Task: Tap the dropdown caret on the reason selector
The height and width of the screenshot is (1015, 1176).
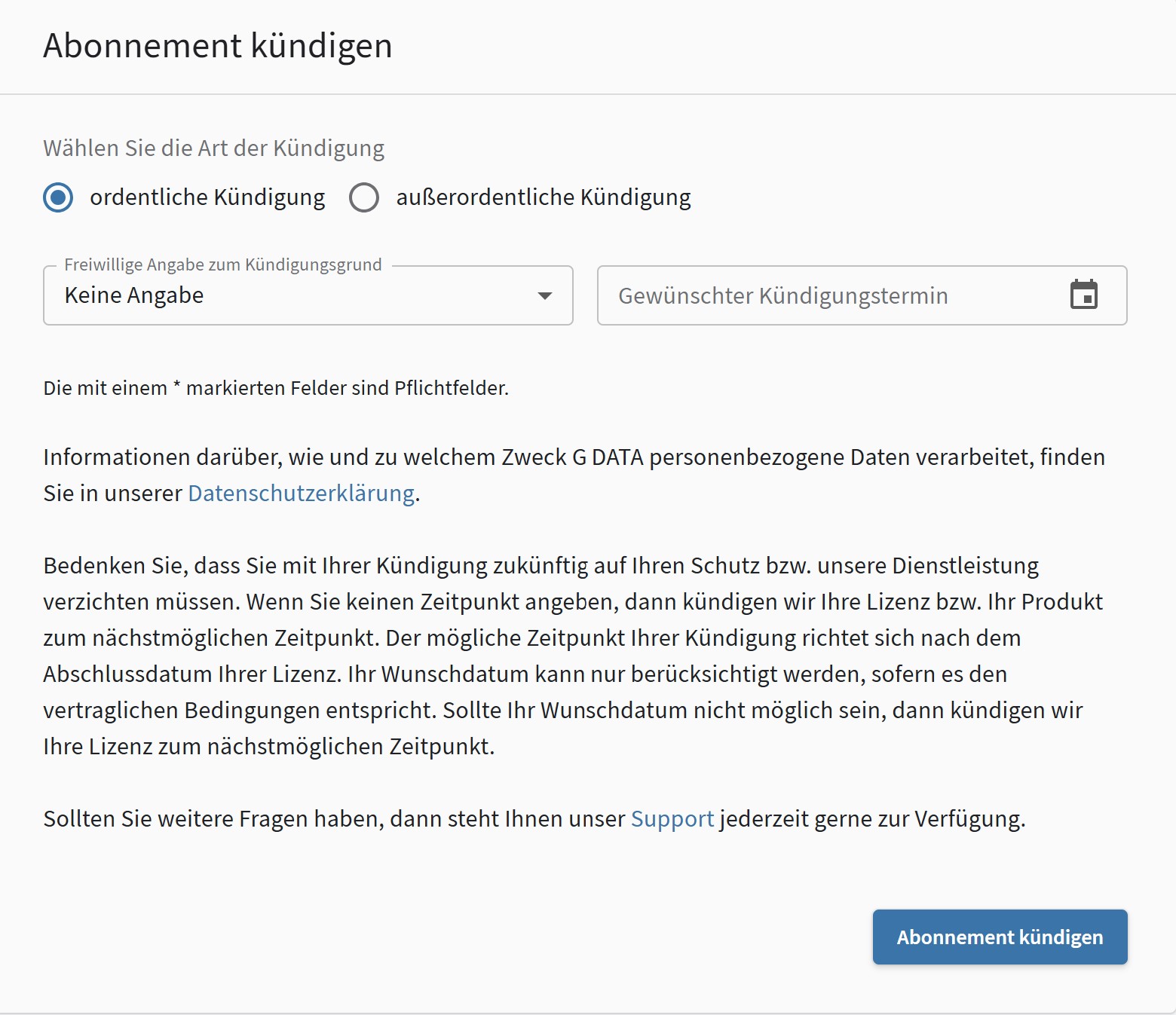Action: (x=545, y=296)
